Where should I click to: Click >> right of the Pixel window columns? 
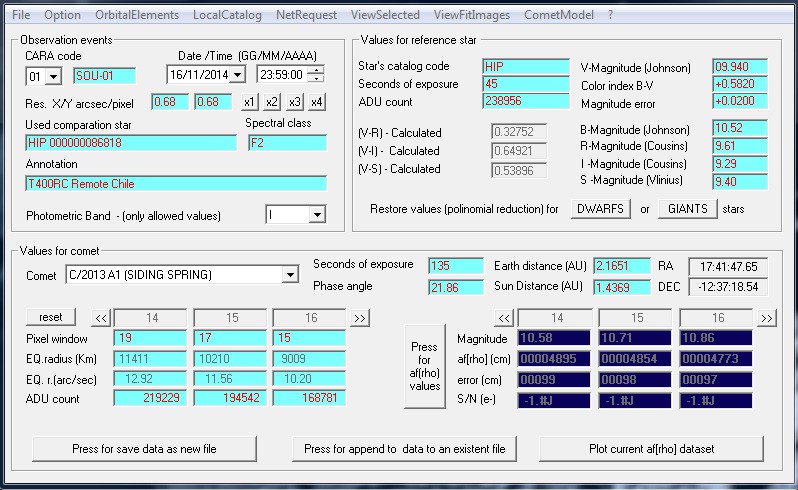[x=360, y=319]
